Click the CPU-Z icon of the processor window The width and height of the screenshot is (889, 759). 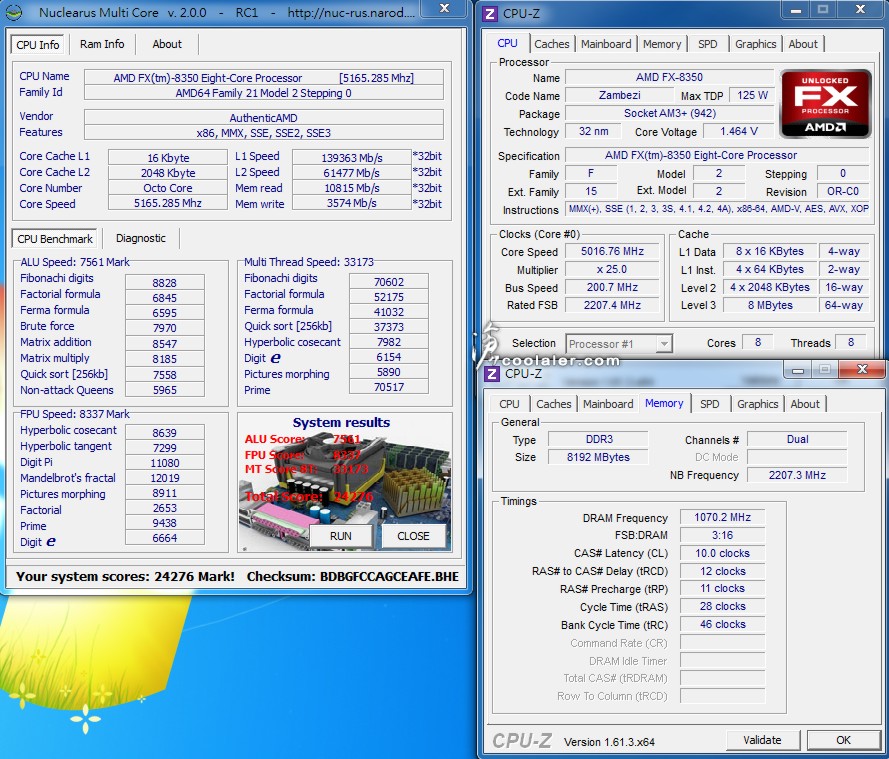pyautogui.click(x=489, y=14)
